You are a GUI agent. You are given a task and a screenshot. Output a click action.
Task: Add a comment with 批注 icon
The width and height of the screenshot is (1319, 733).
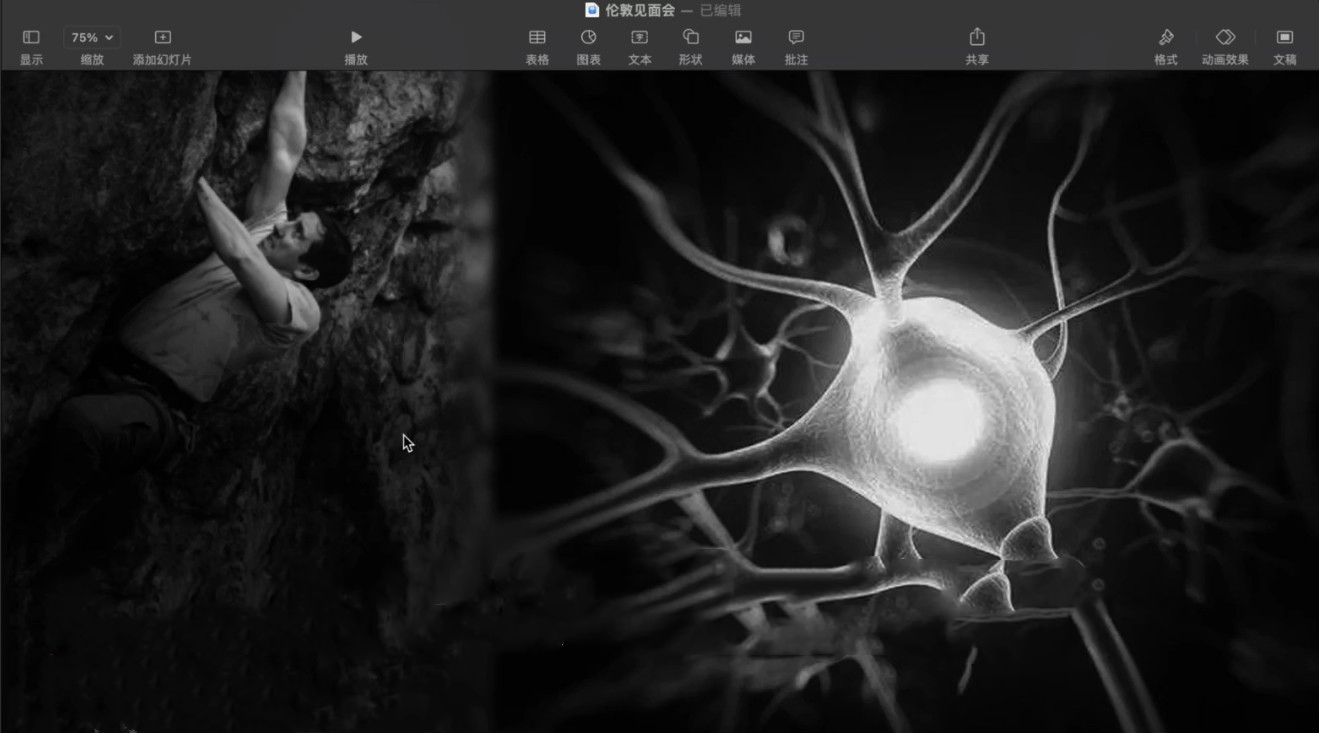pyautogui.click(x=796, y=38)
